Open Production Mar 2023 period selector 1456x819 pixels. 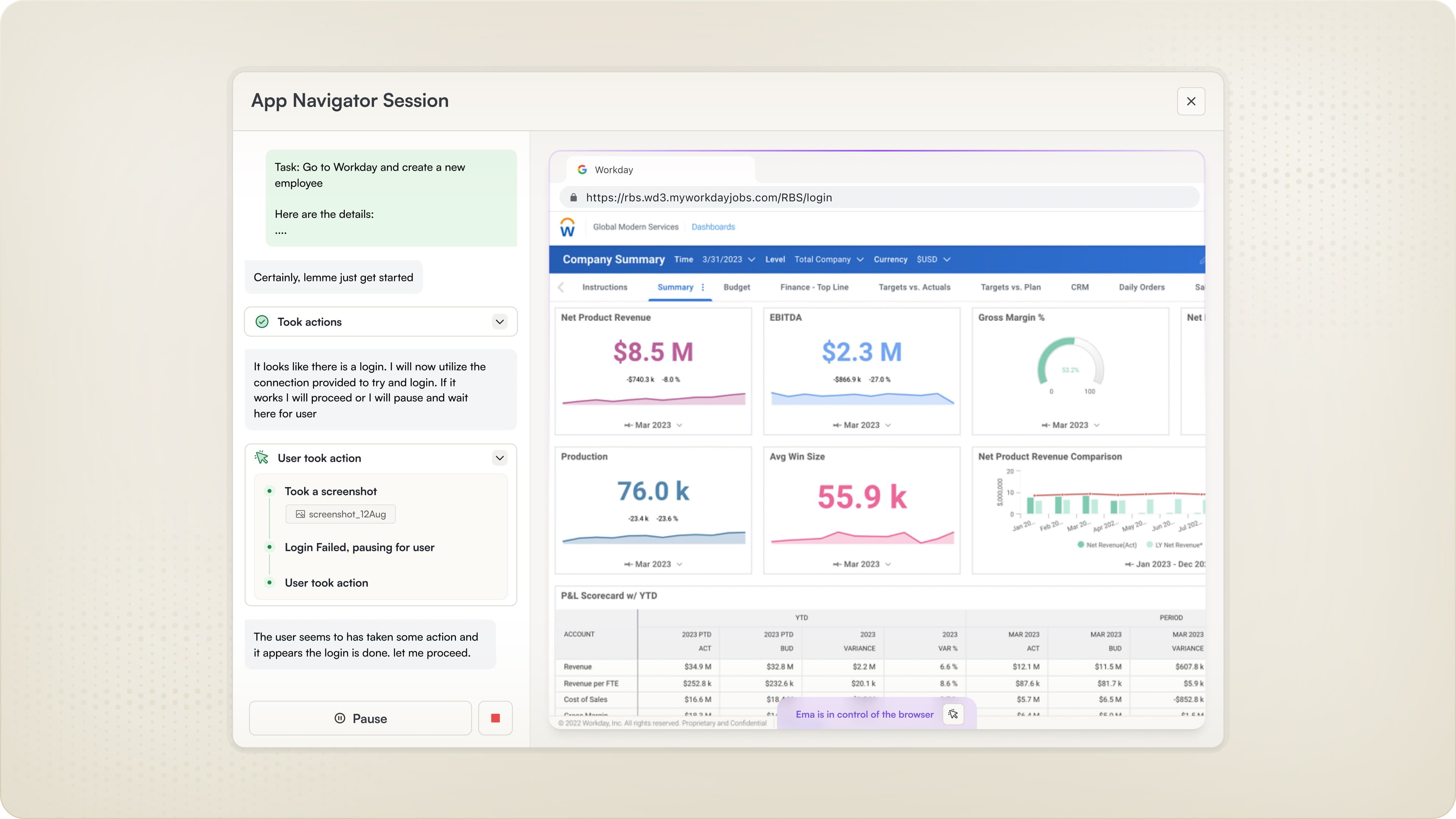tap(653, 564)
